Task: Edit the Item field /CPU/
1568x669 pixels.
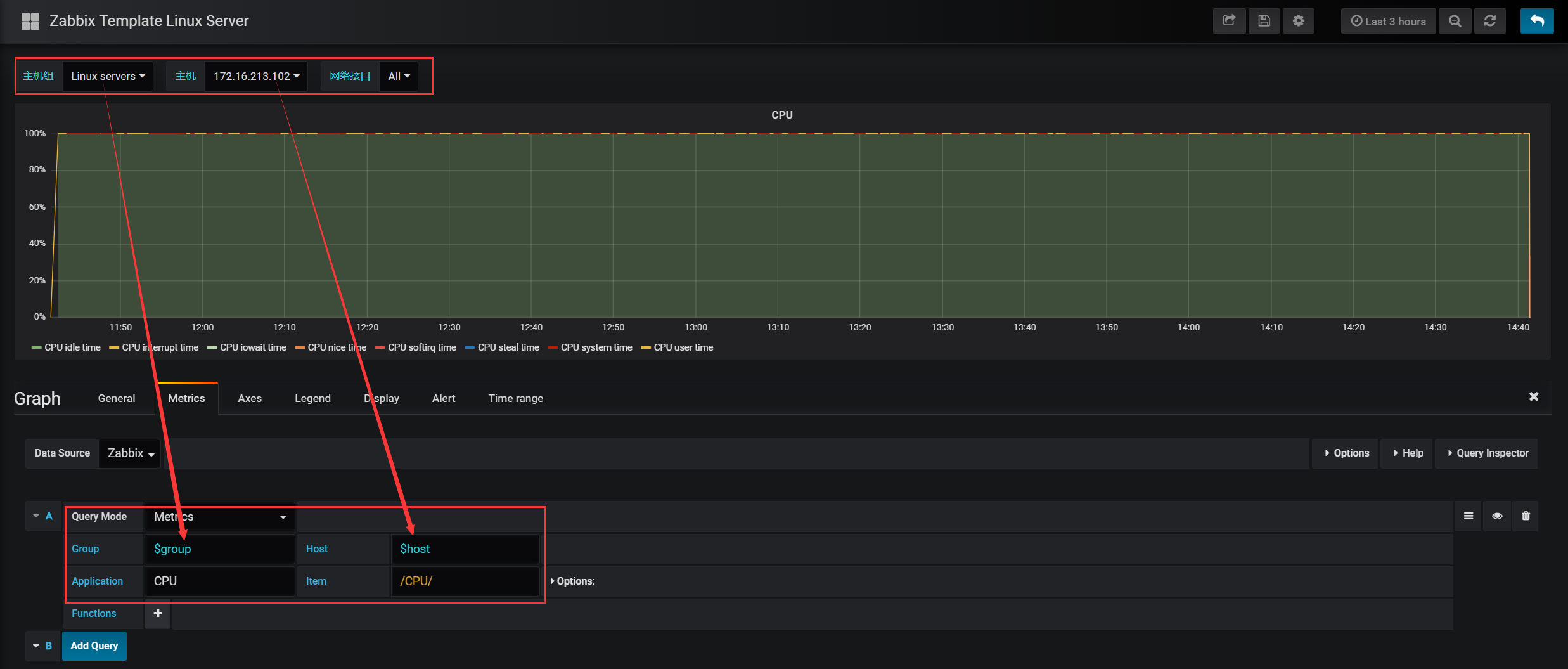Action: (x=466, y=581)
